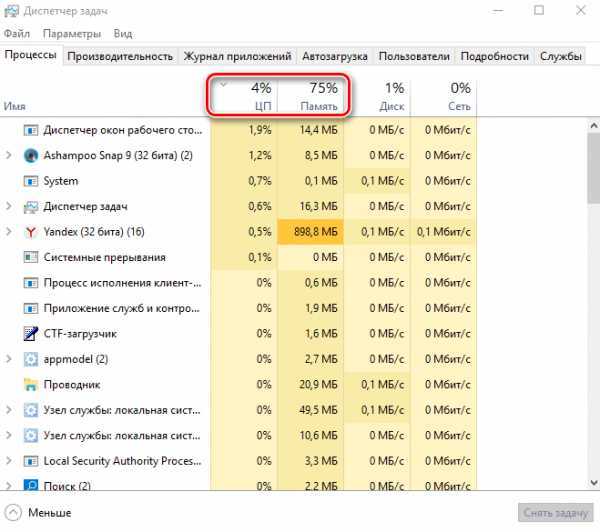This screenshot has height=532, width=600.
Task: Select the Процессы tab
Action: click(x=31, y=55)
